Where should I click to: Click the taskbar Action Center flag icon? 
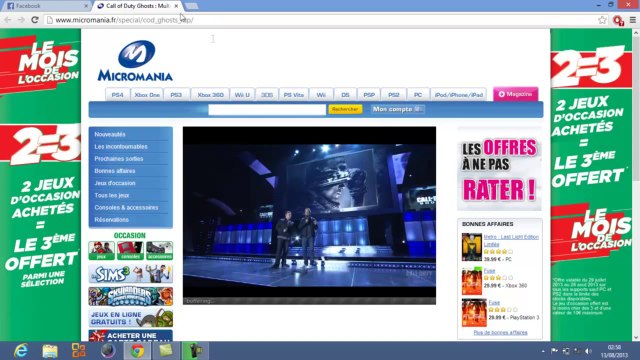click(554, 351)
